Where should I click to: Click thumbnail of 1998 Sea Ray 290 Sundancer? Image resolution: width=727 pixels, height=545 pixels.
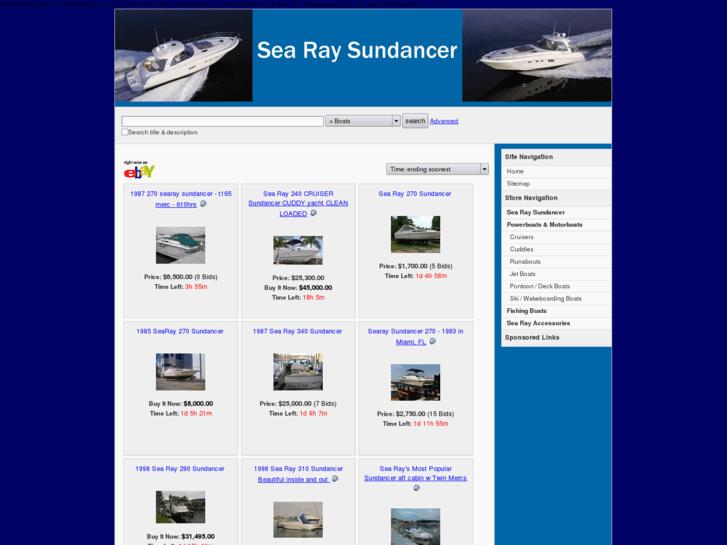180,507
